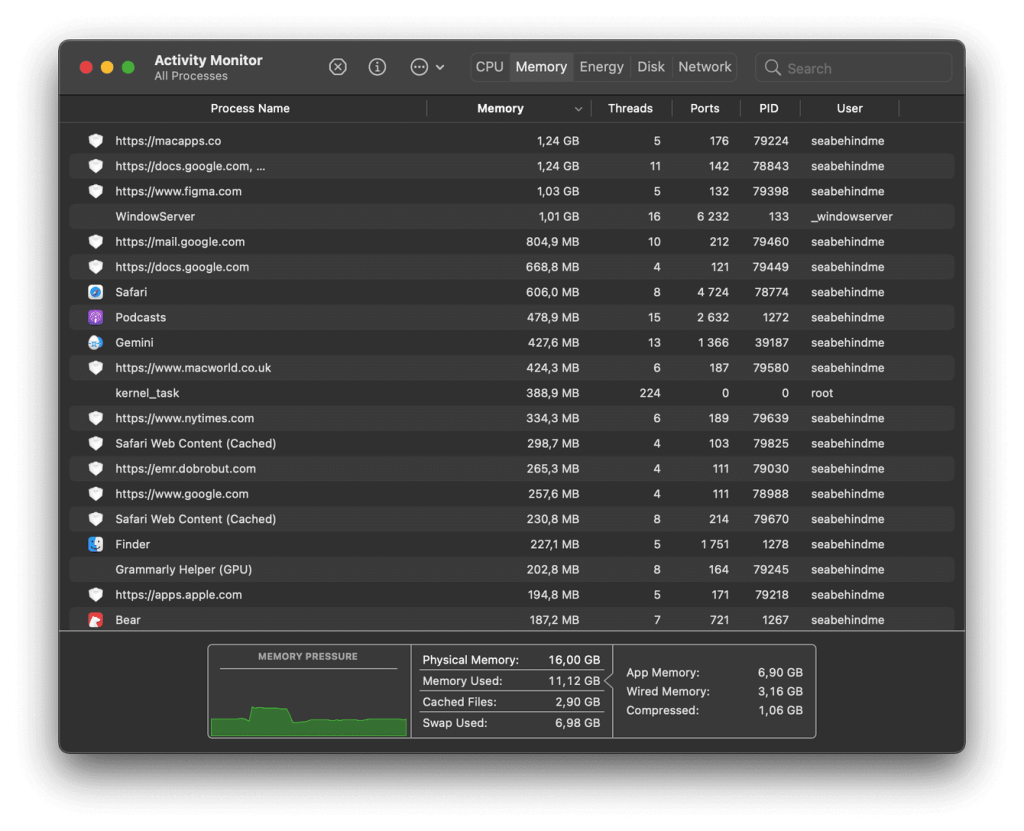Click shield icon next to www.figma.com

[x=95, y=191]
